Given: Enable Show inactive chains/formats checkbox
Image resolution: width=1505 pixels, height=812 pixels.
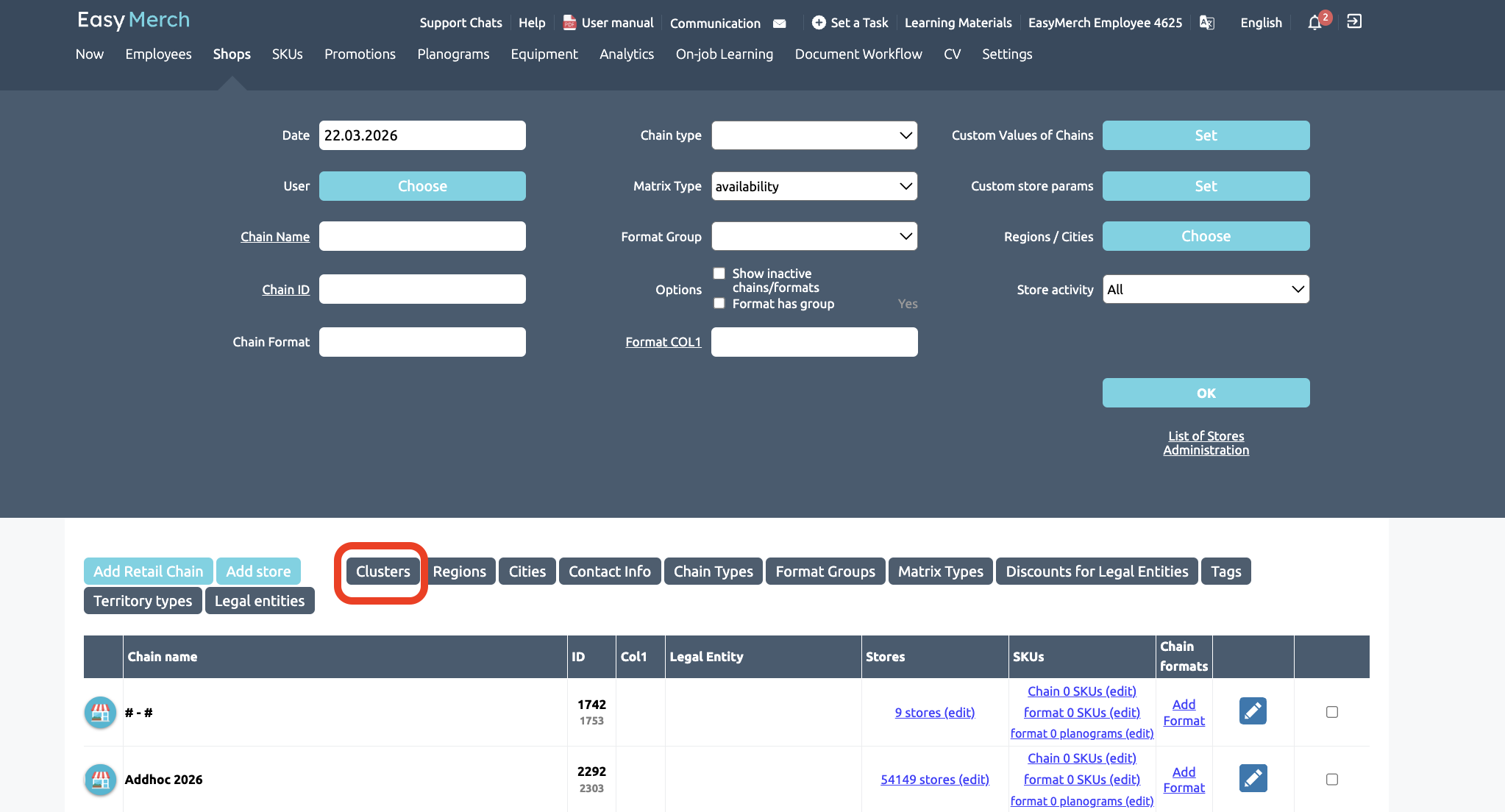Looking at the screenshot, I should click(x=719, y=274).
